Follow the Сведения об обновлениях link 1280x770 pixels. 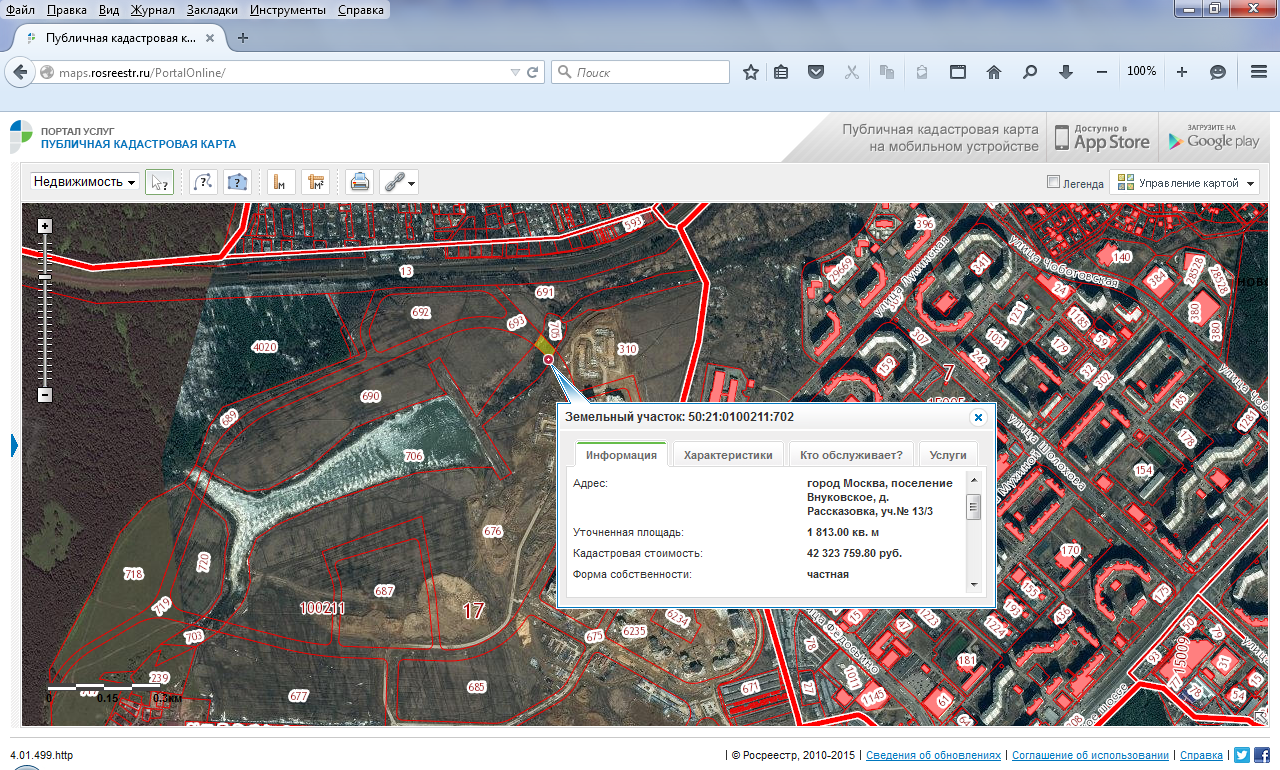click(x=933, y=755)
